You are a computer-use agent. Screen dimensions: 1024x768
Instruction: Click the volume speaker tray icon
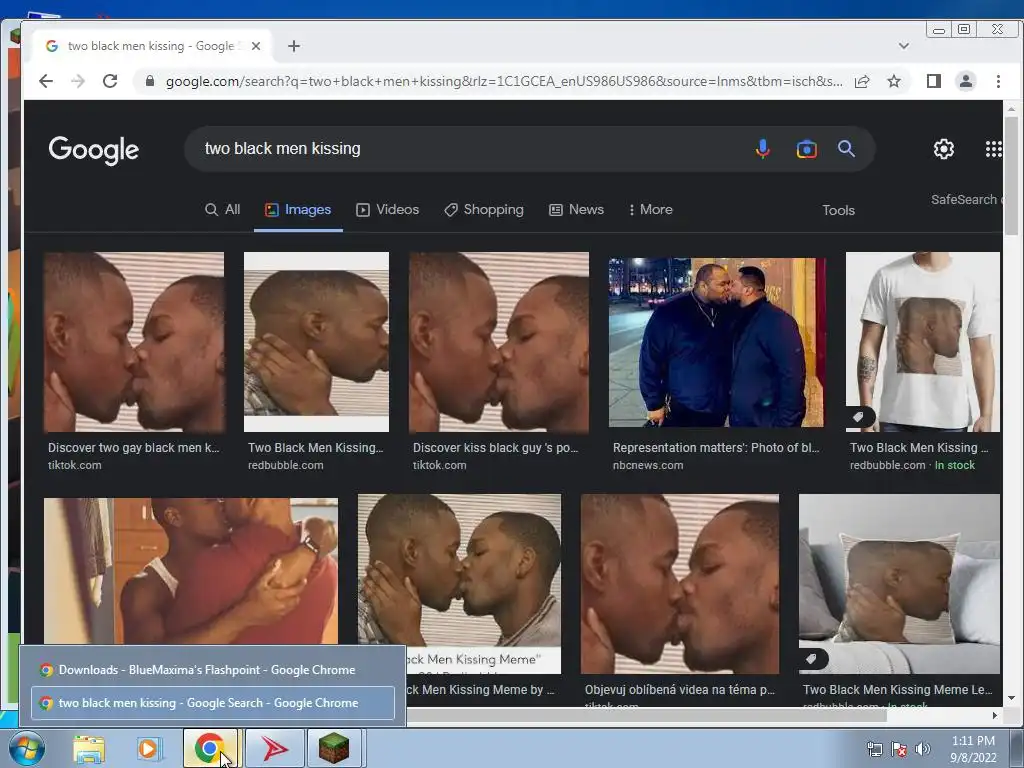922,749
